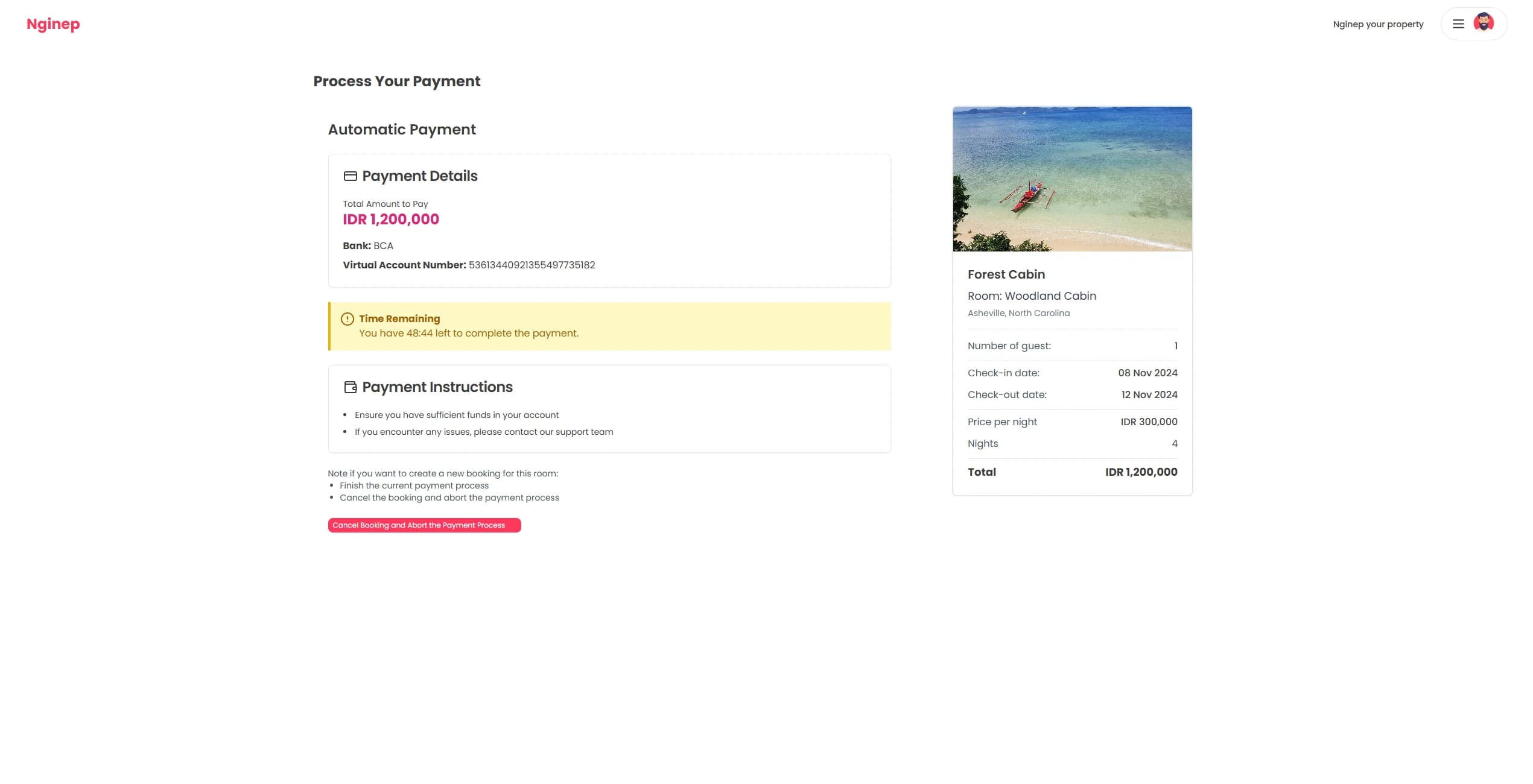Click the Bank: BCA line

[368, 246]
